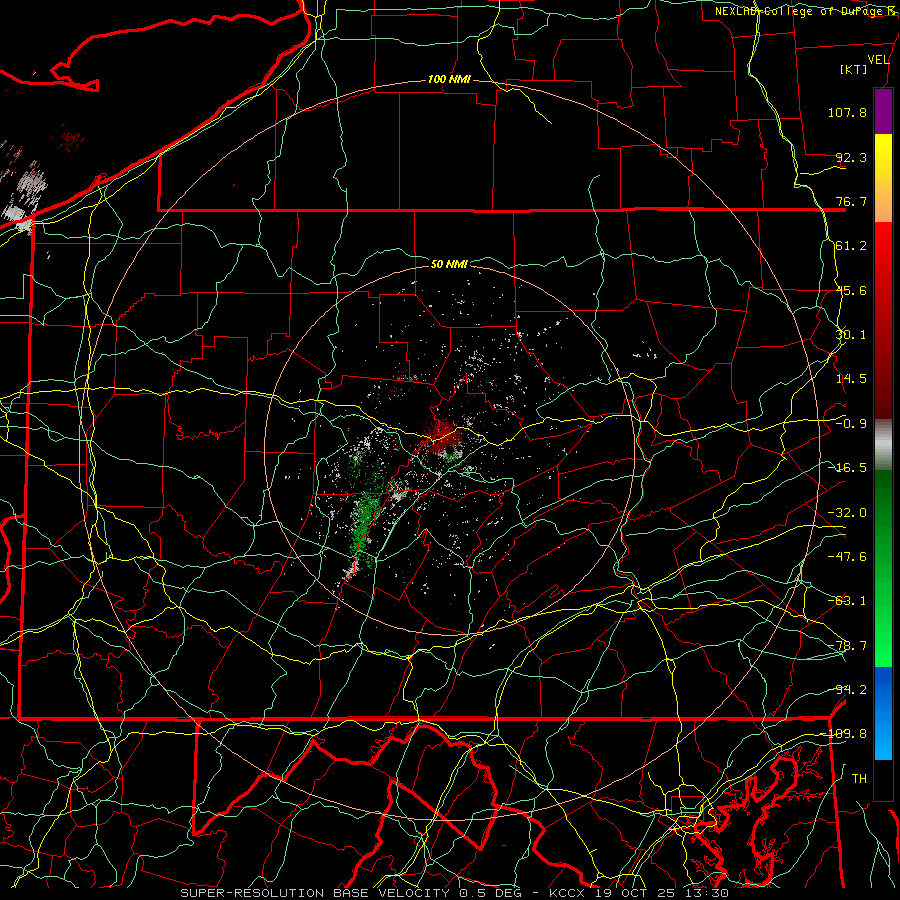
Task: Pick the purple segment of the color bar
Action: coord(883,112)
